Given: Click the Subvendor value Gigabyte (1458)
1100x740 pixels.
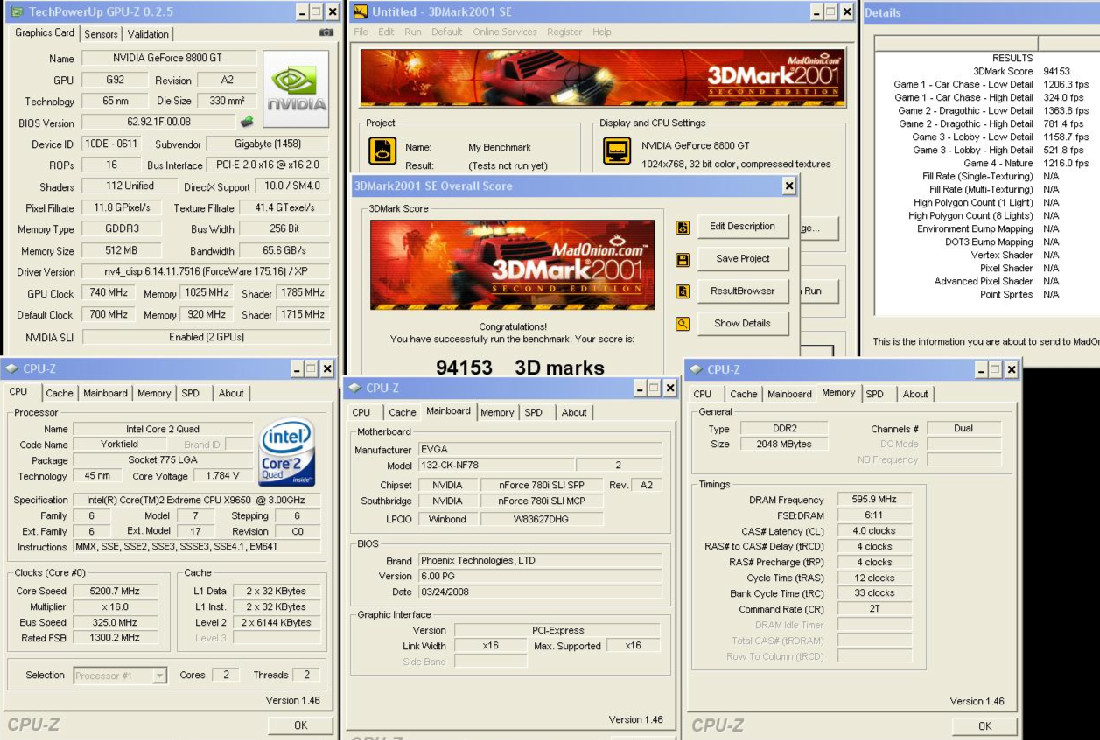Looking at the screenshot, I should pyautogui.click(x=267, y=143).
